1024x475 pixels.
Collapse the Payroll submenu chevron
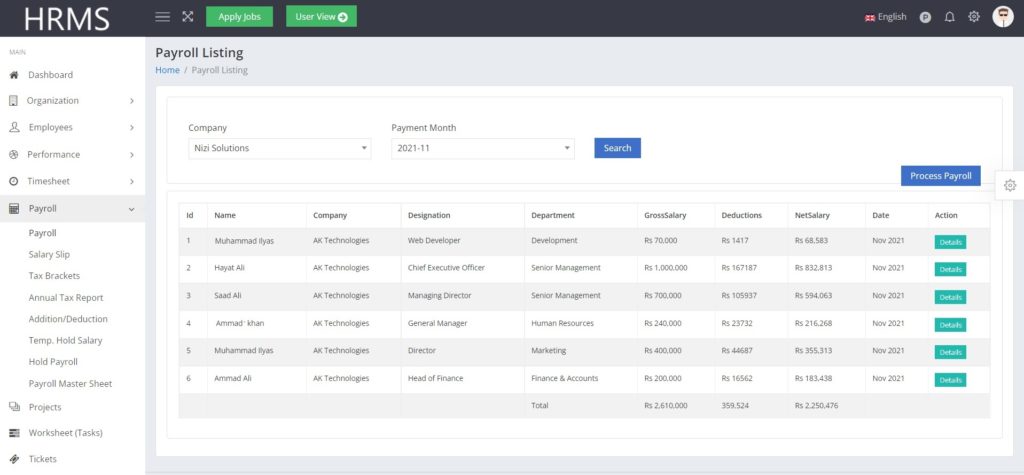pos(132,209)
